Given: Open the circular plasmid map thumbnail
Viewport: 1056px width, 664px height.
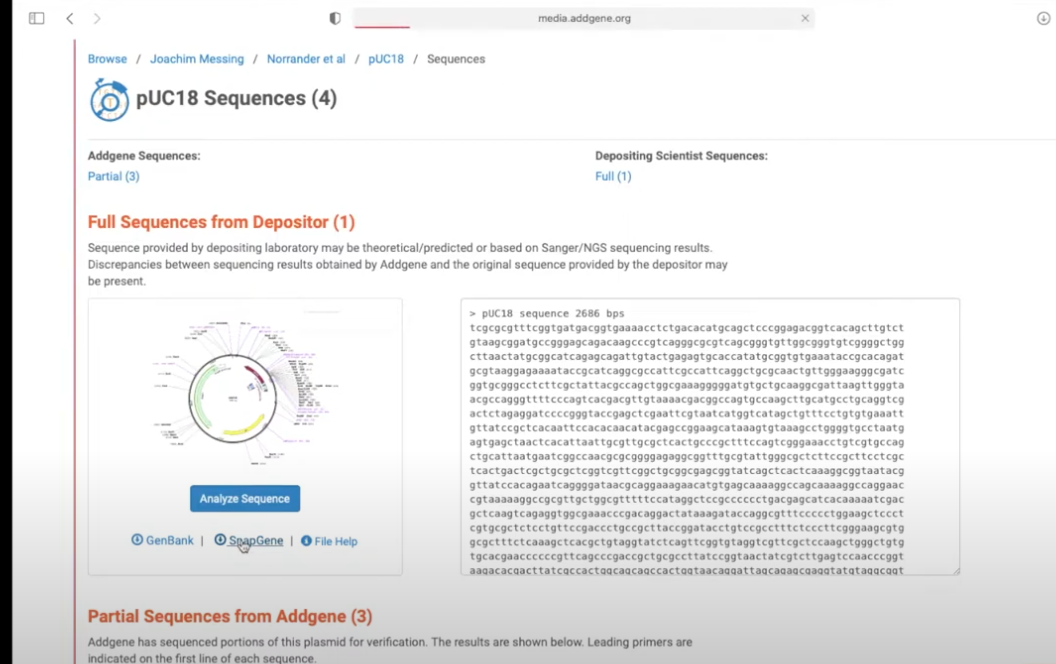Looking at the screenshot, I should pos(245,392).
